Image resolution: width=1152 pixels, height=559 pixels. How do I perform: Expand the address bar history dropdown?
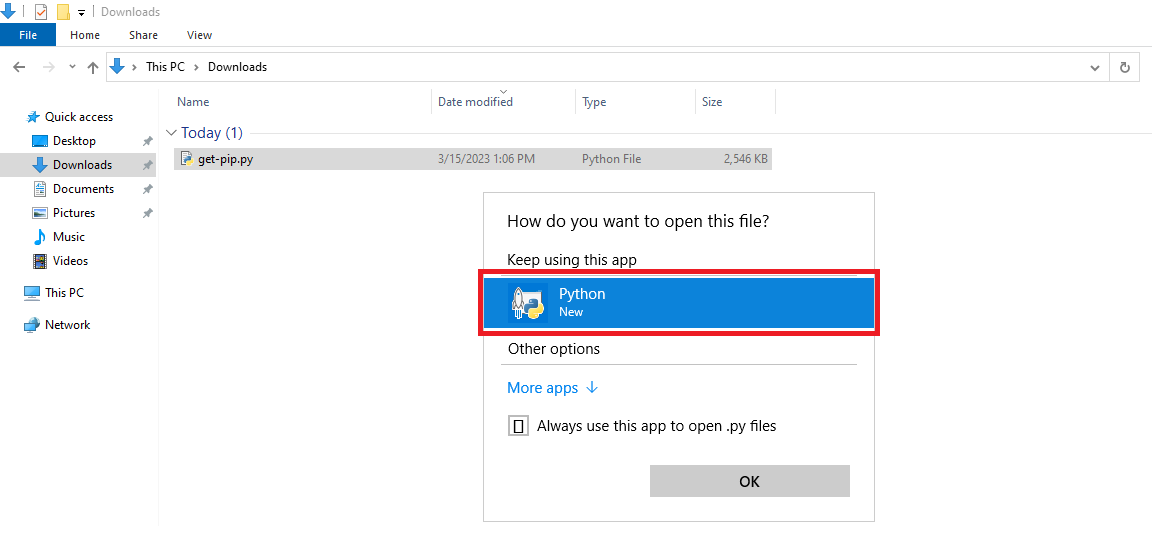click(1095, 67)
